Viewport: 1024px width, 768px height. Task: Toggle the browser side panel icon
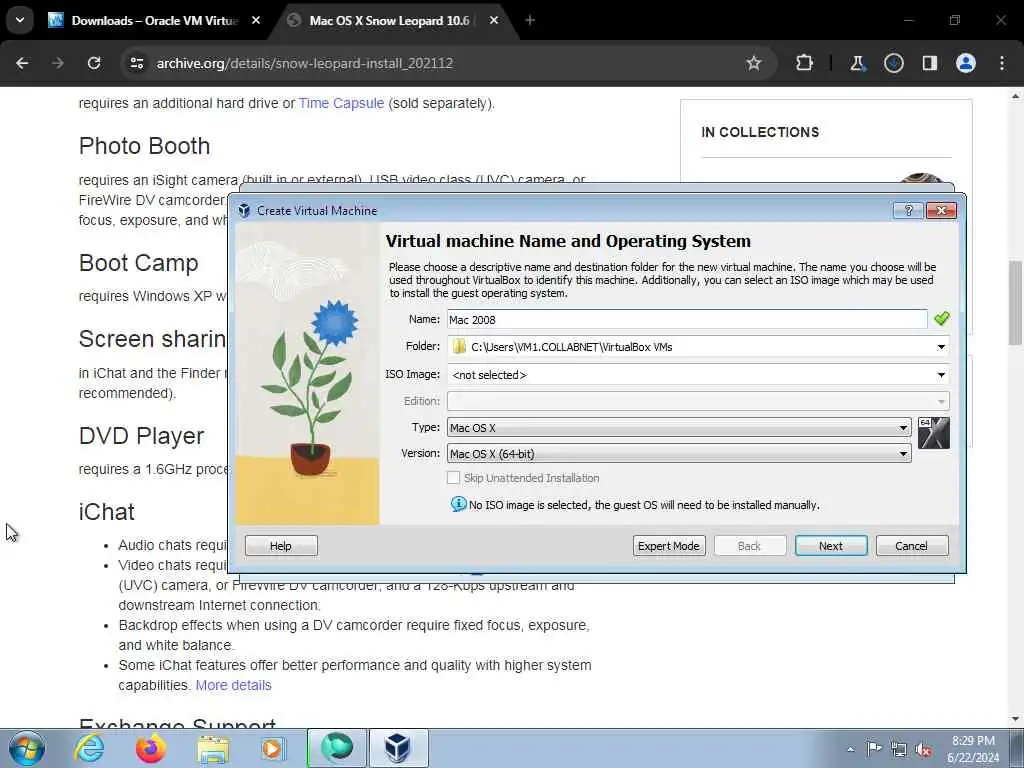click(930, 63)
